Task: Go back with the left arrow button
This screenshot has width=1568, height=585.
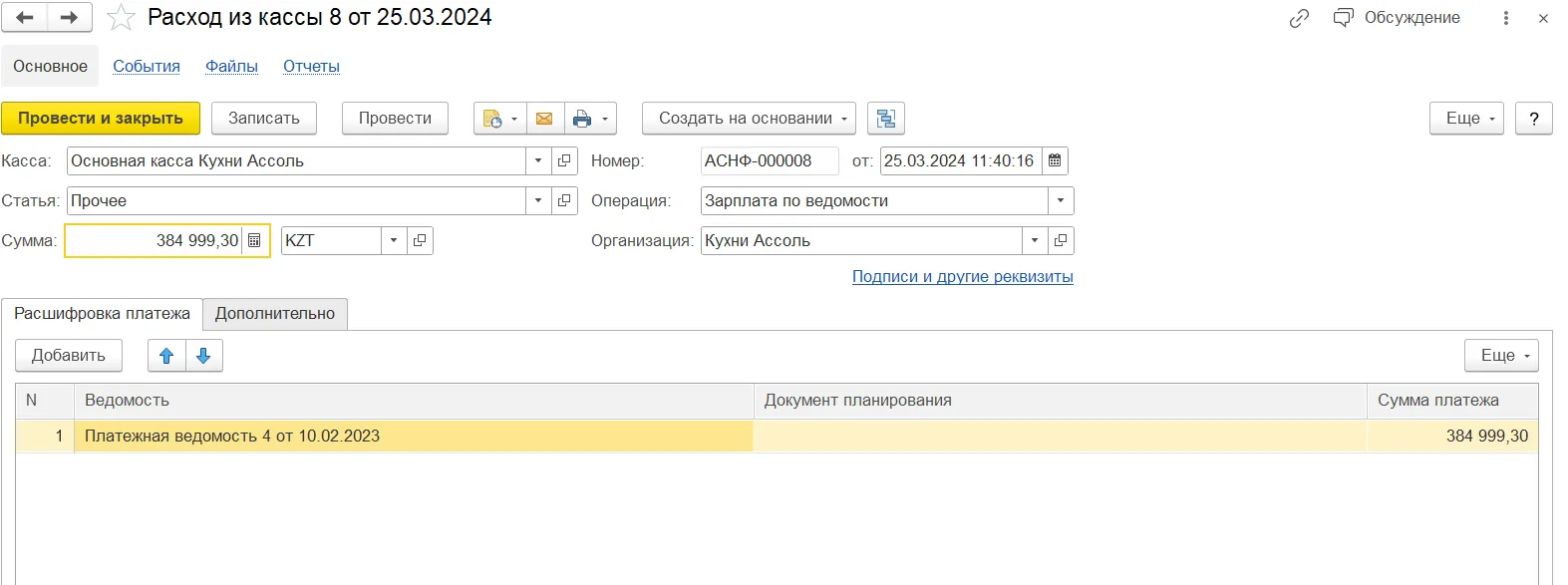Action: pyautogui.click(x=25, y=17)
